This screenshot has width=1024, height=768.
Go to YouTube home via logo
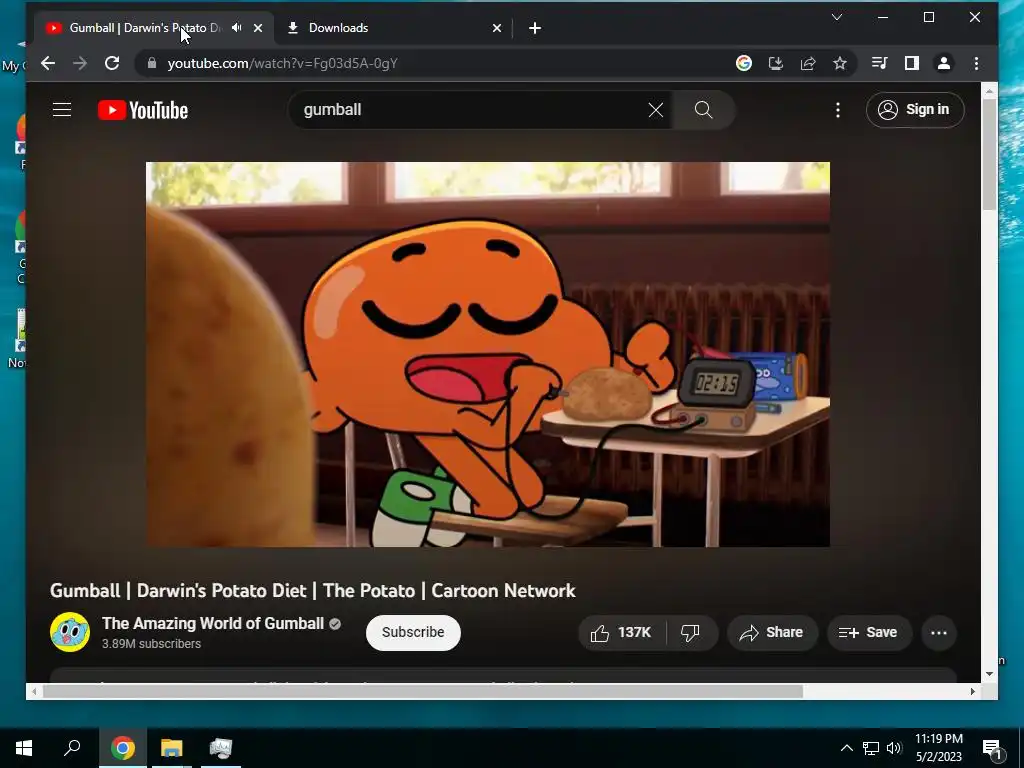143,110
